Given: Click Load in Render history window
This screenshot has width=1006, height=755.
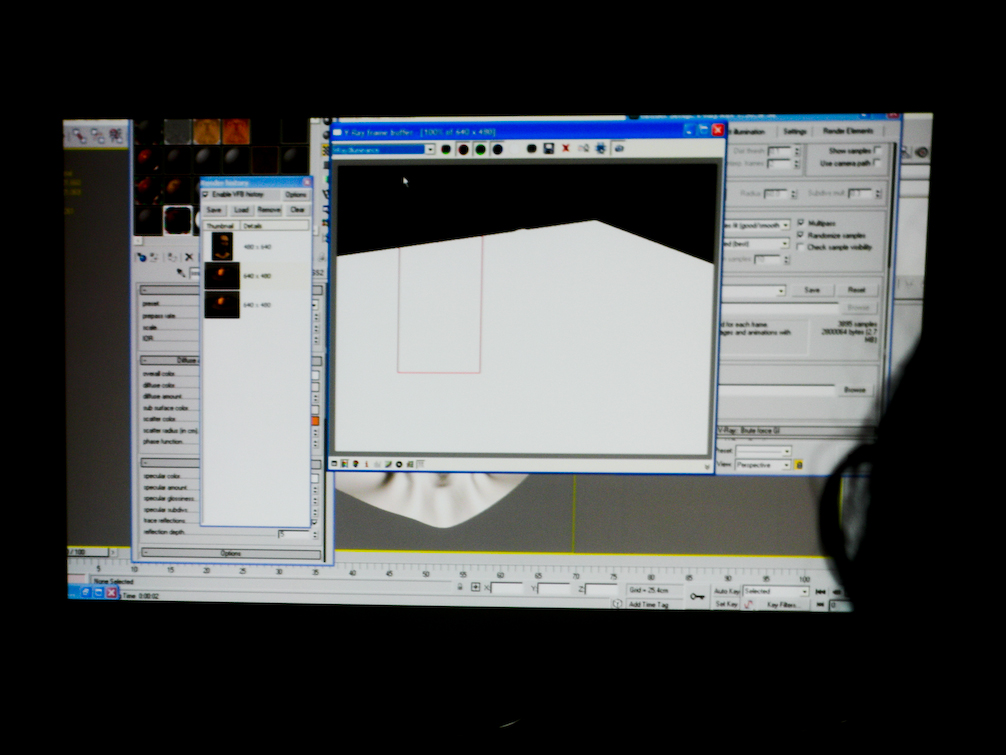Looking at the screenshot, I should pyautogui.click(x=241, y=210).
